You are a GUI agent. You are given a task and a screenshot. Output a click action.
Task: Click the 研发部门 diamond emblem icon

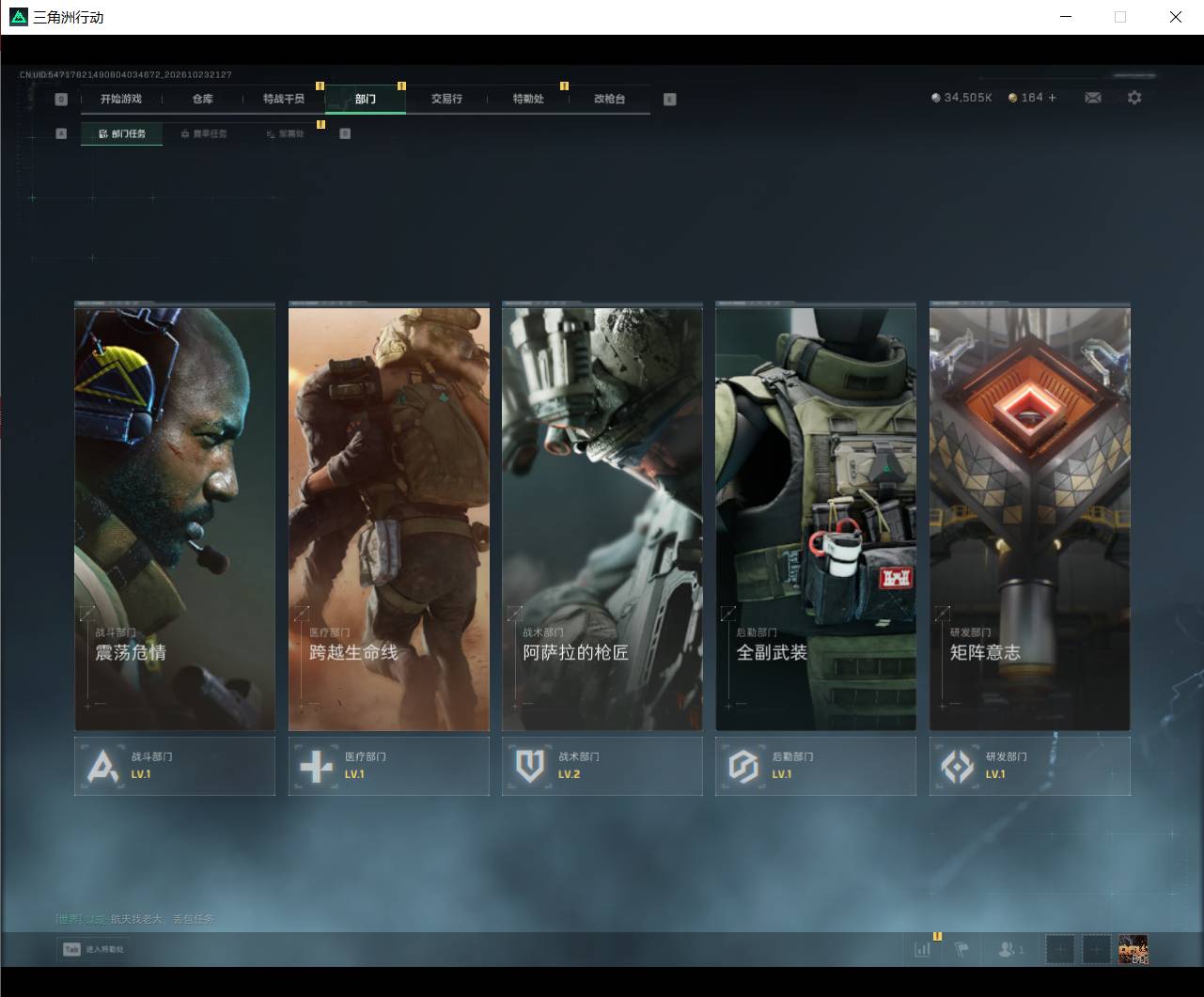pos(958,767)
